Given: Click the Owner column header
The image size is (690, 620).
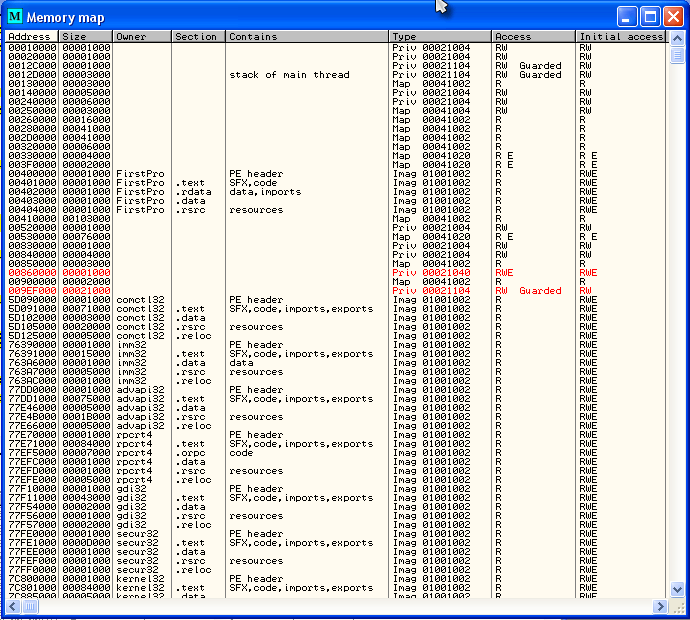Looking at the screenshot, I should [142, 37].
